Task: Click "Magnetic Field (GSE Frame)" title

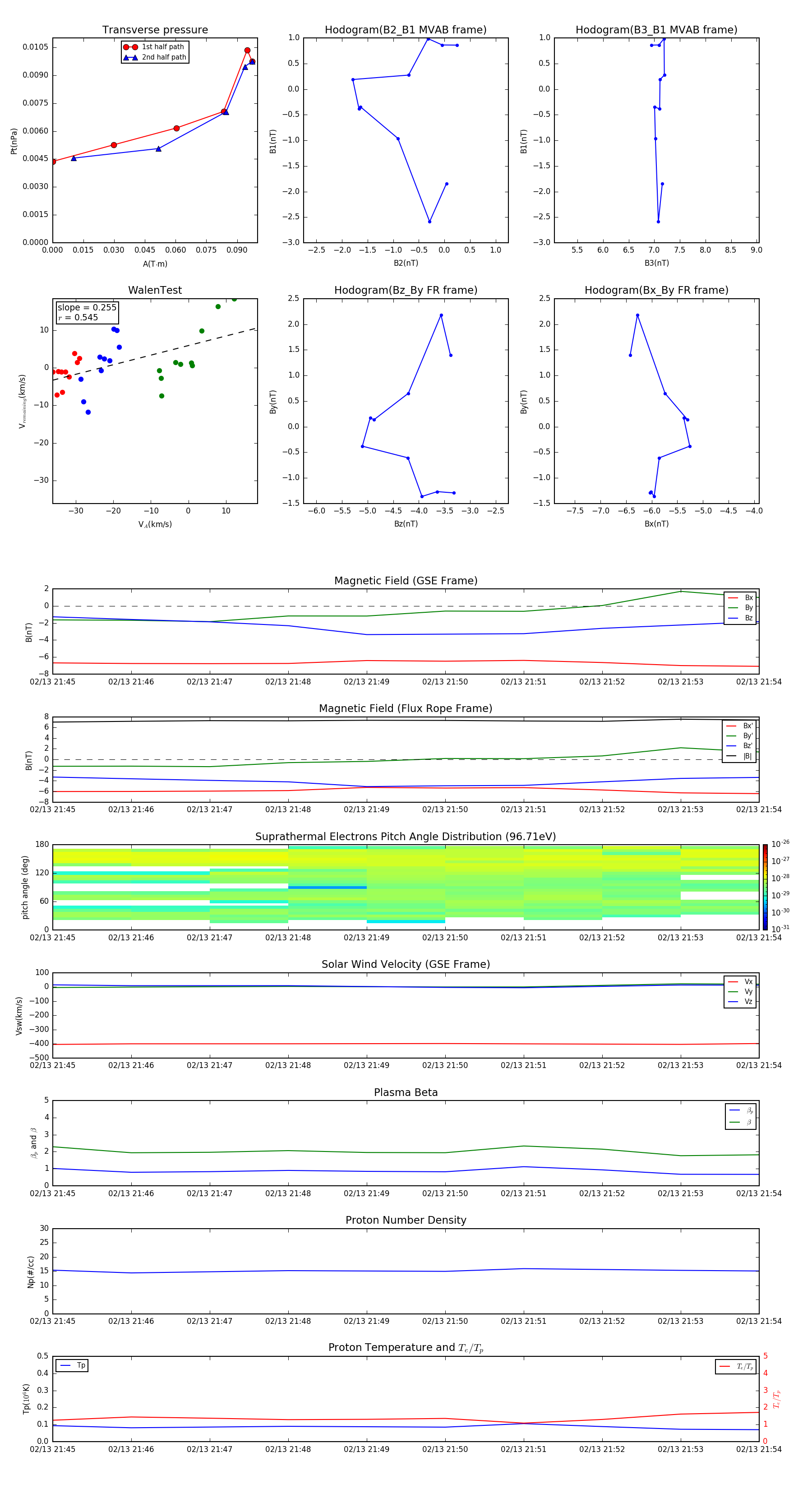Action: click(x=406, y=581)
